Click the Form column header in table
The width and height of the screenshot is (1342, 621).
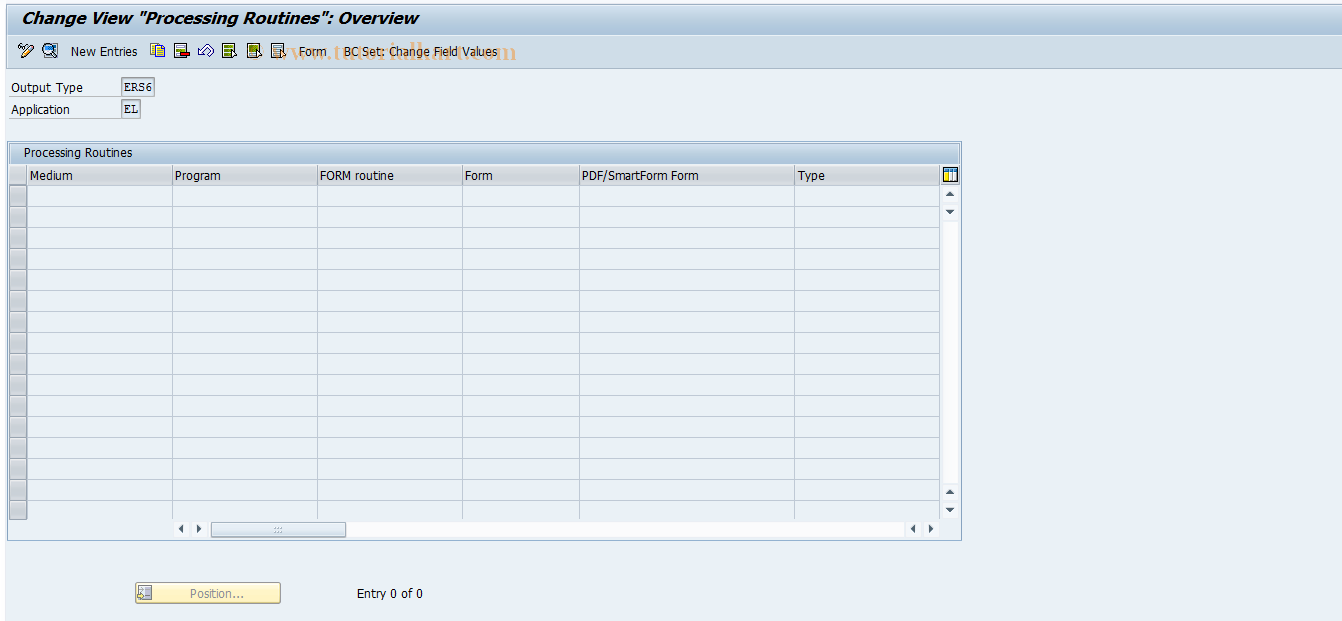pyautogui.click(x=521, y=175)
